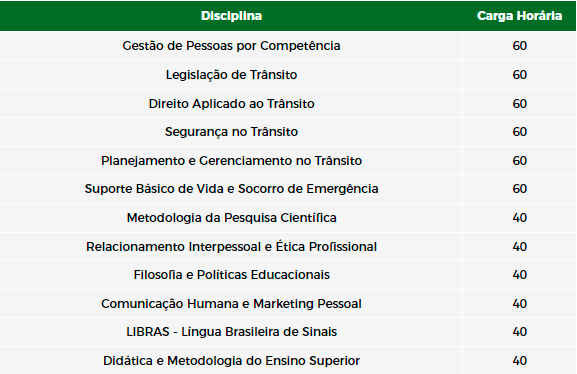Click the 60 hours for Segurança no Trânsito
The height and width of the screenshot is (374, 577).
coord(519,132)
